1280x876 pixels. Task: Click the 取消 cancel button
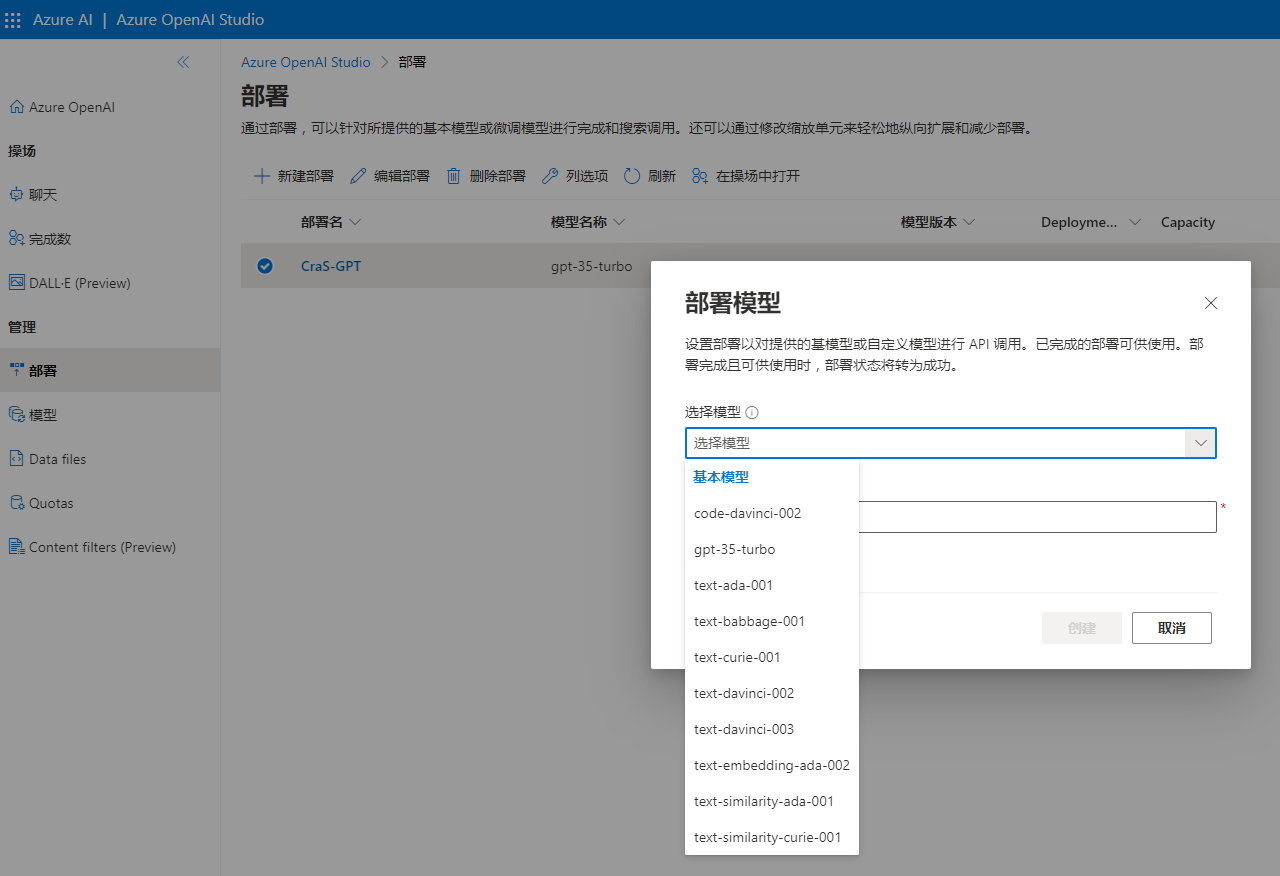1172,628
